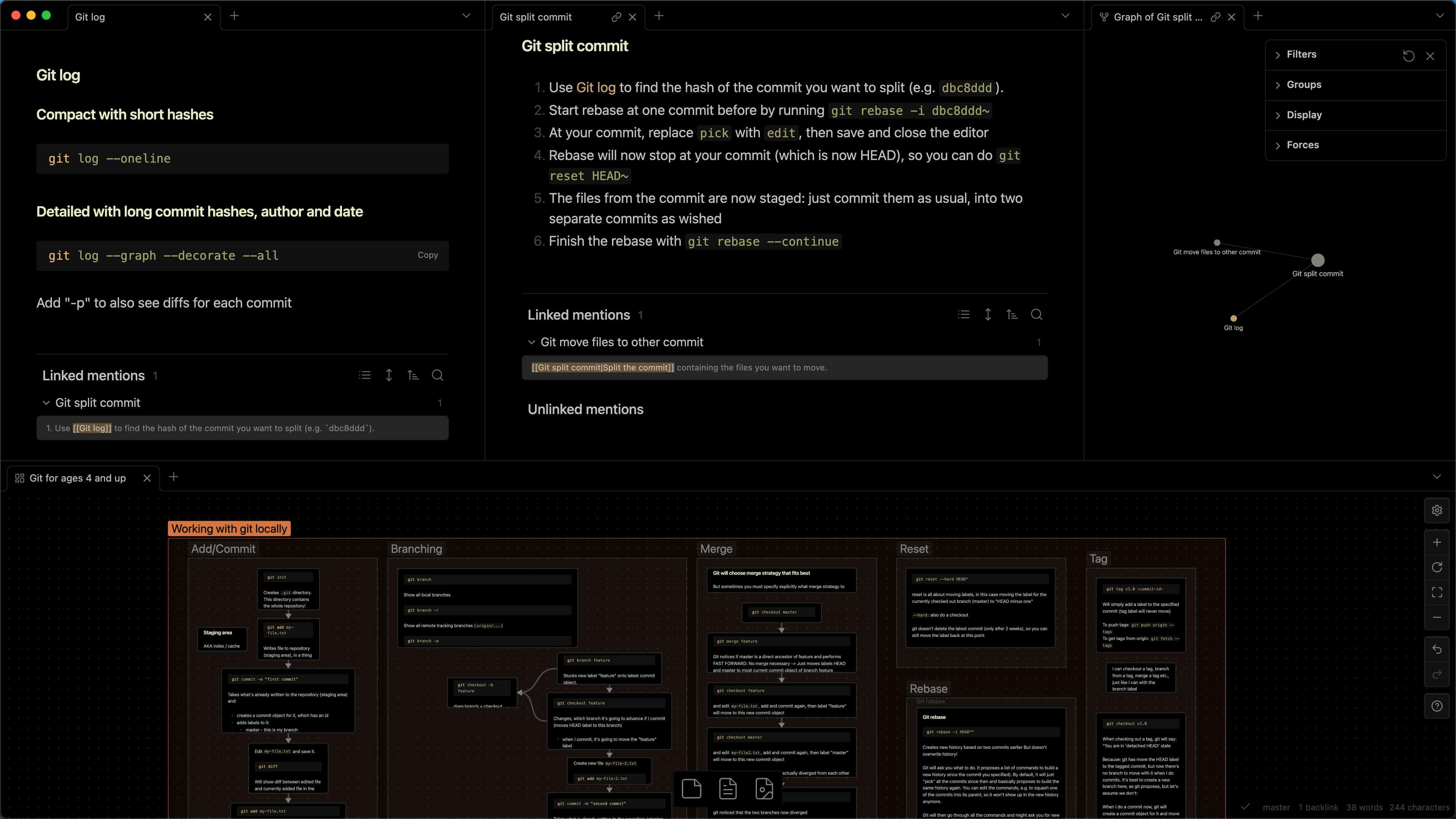This screenshot has height=819, width=1456.
Task: Collapse Git move files to other commit mention
Action: click(531, 342)
